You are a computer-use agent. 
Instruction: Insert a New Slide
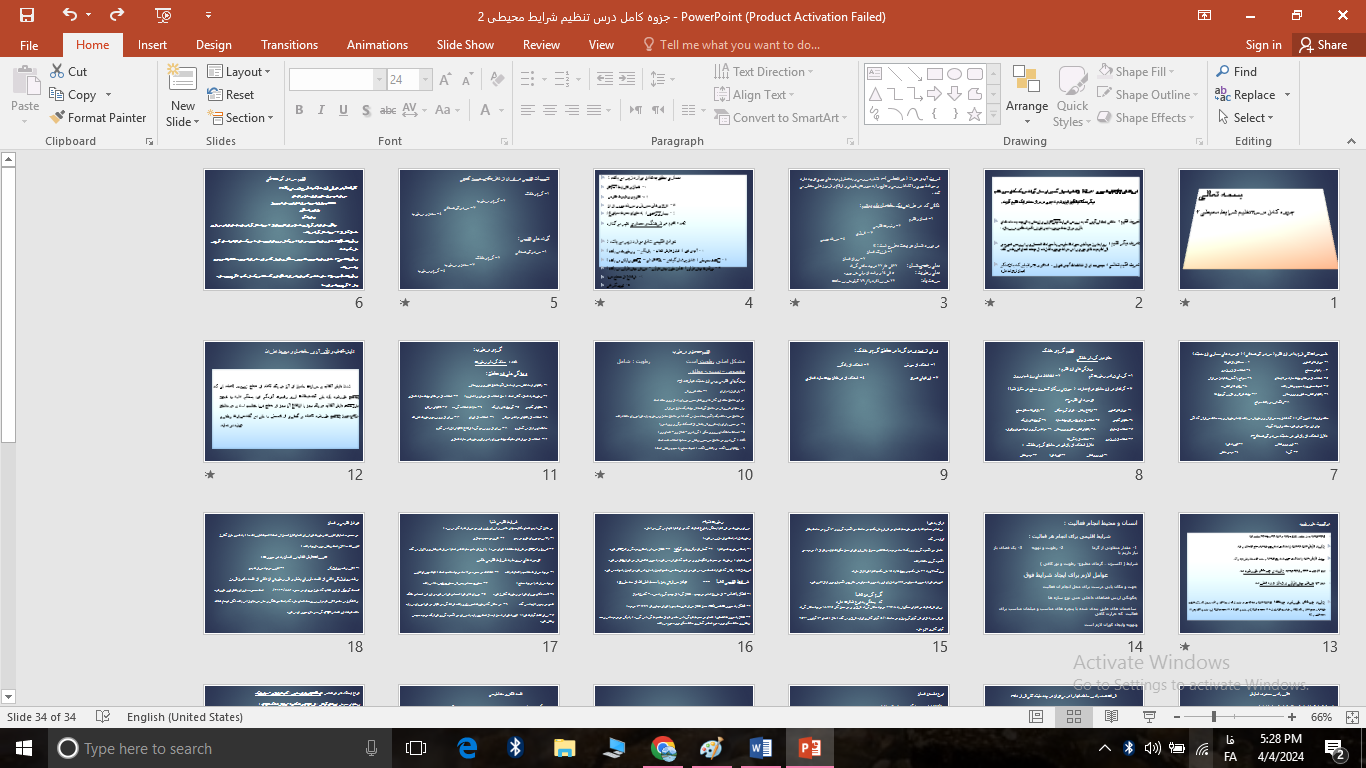(x=183, y=96)
